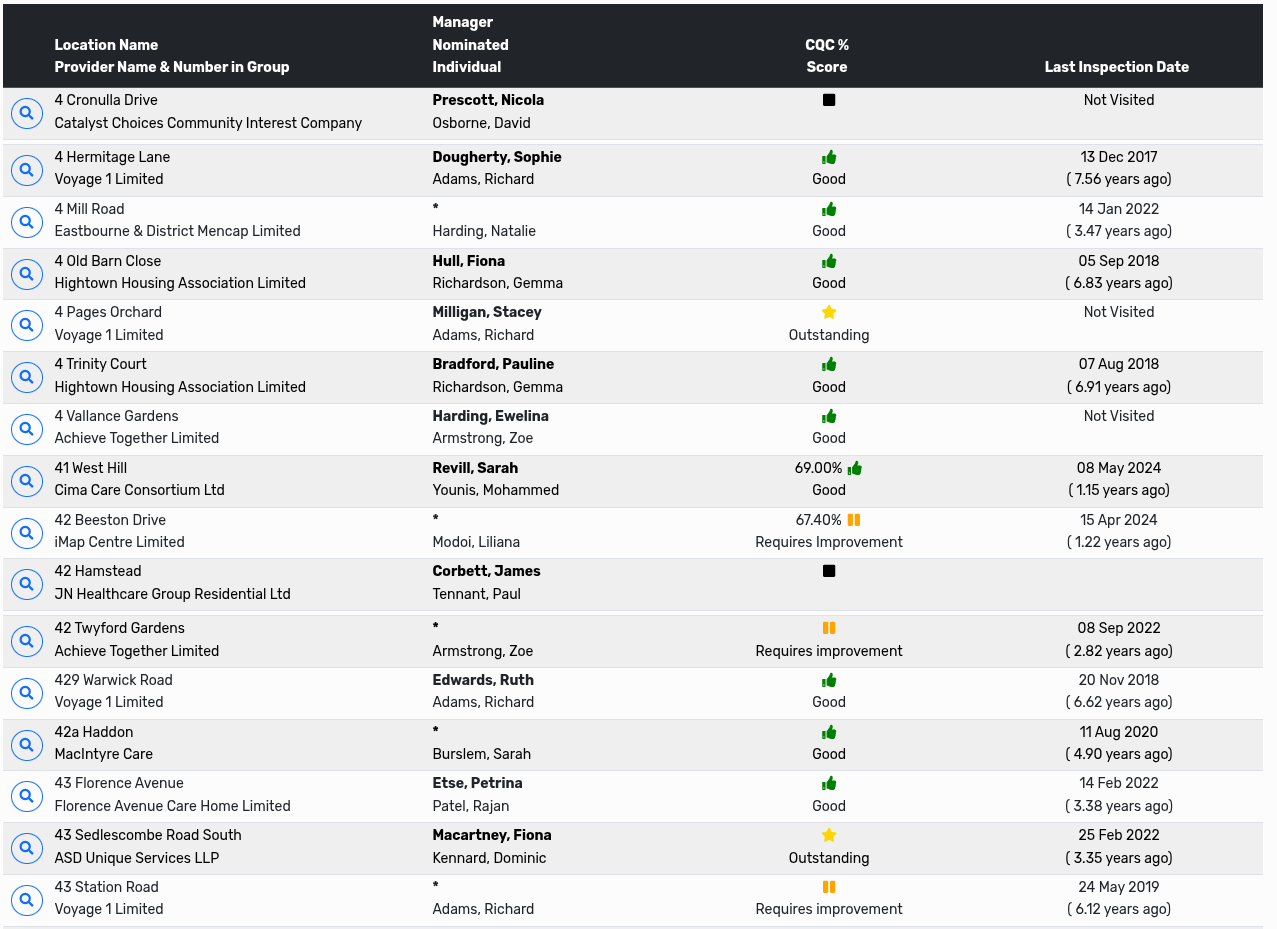This screenshot has height=929, width=1277.
Task: Click magnifier icon beside 4 Mill Road
Action: click(x=27, y=221)
